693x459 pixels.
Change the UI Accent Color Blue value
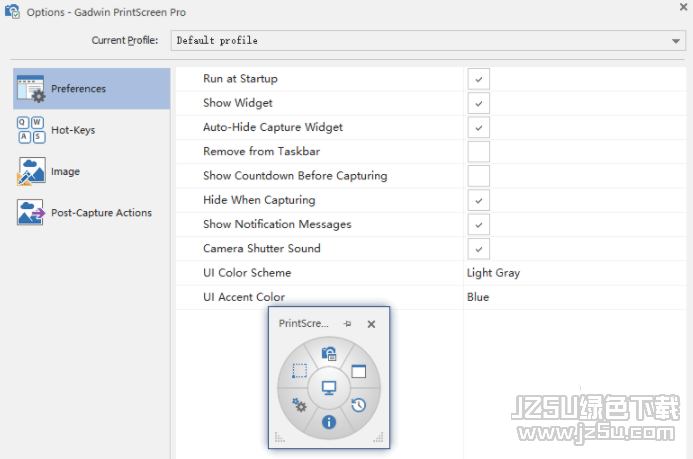click(478, 297)
